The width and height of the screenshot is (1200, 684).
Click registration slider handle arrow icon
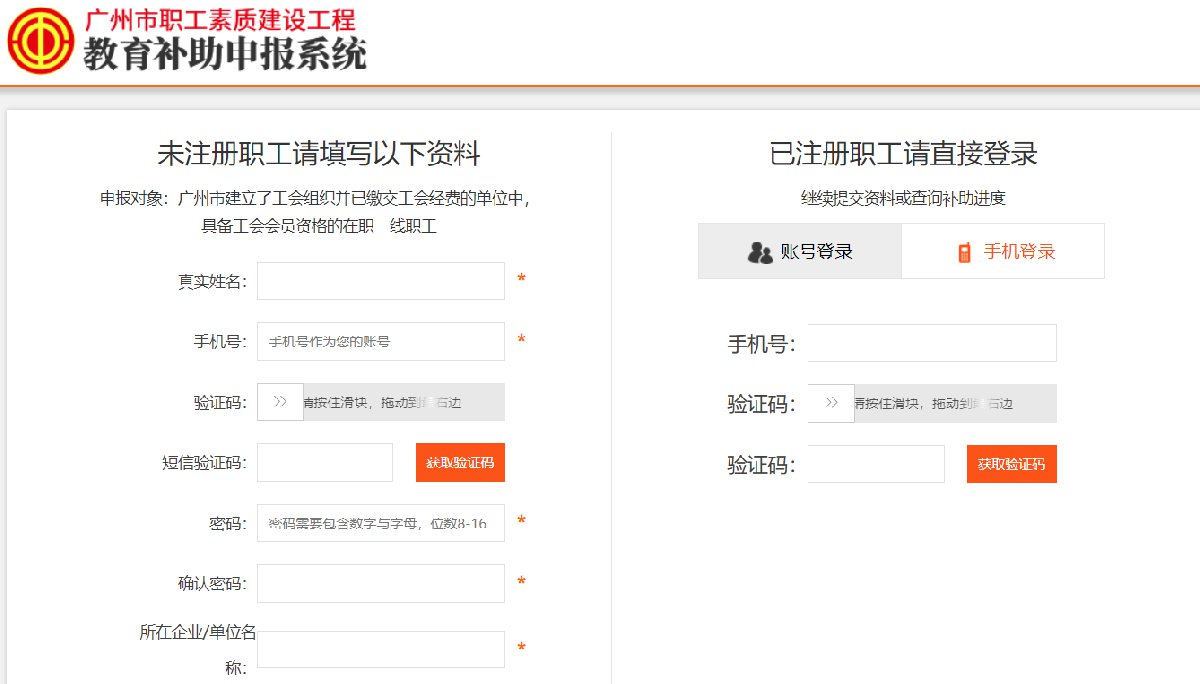tap(280, 402)
